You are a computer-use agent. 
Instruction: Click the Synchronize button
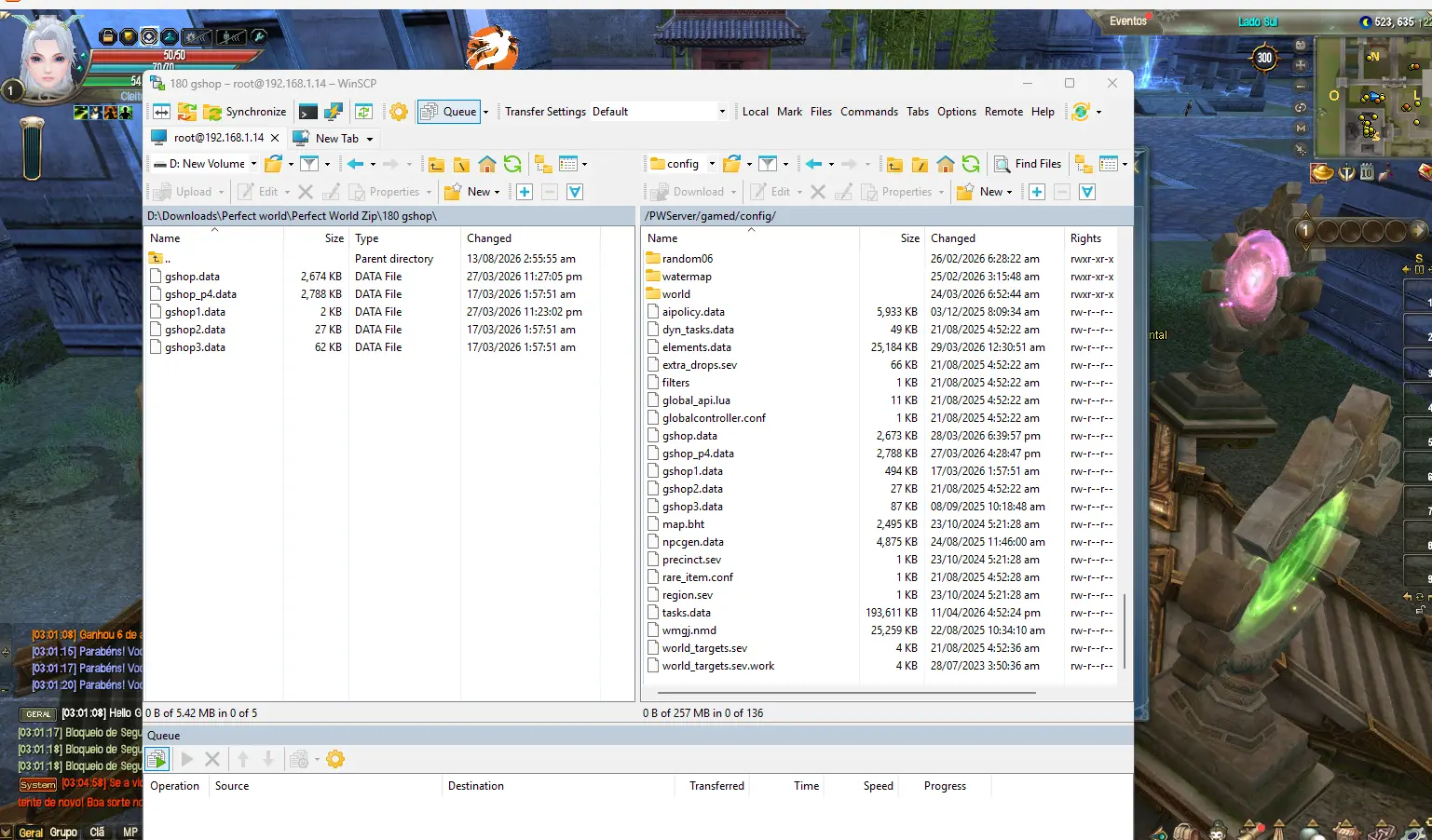coord(245,112)
